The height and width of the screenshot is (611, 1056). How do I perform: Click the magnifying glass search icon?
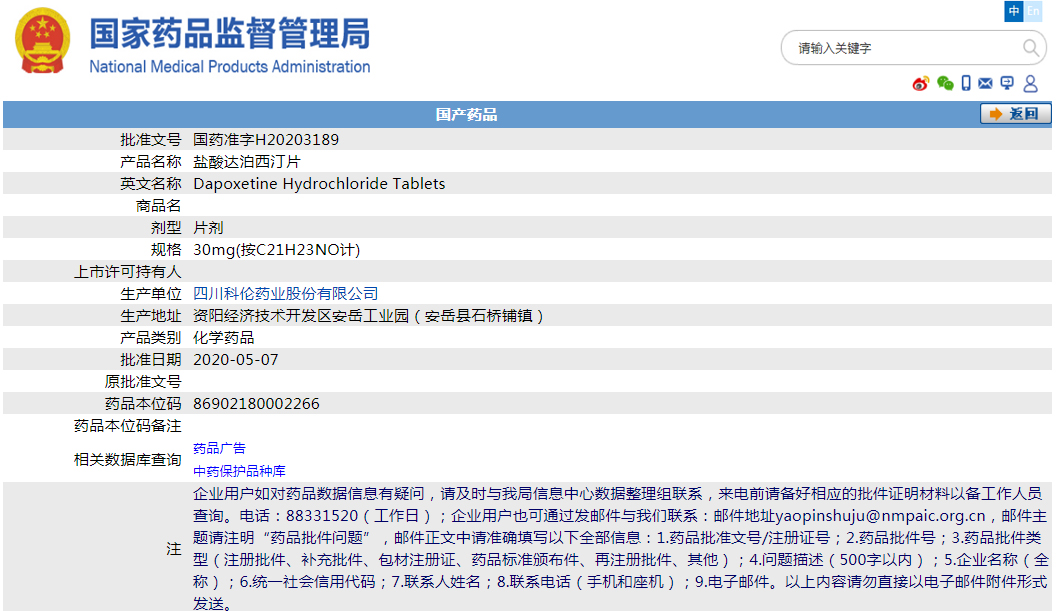1030,48
